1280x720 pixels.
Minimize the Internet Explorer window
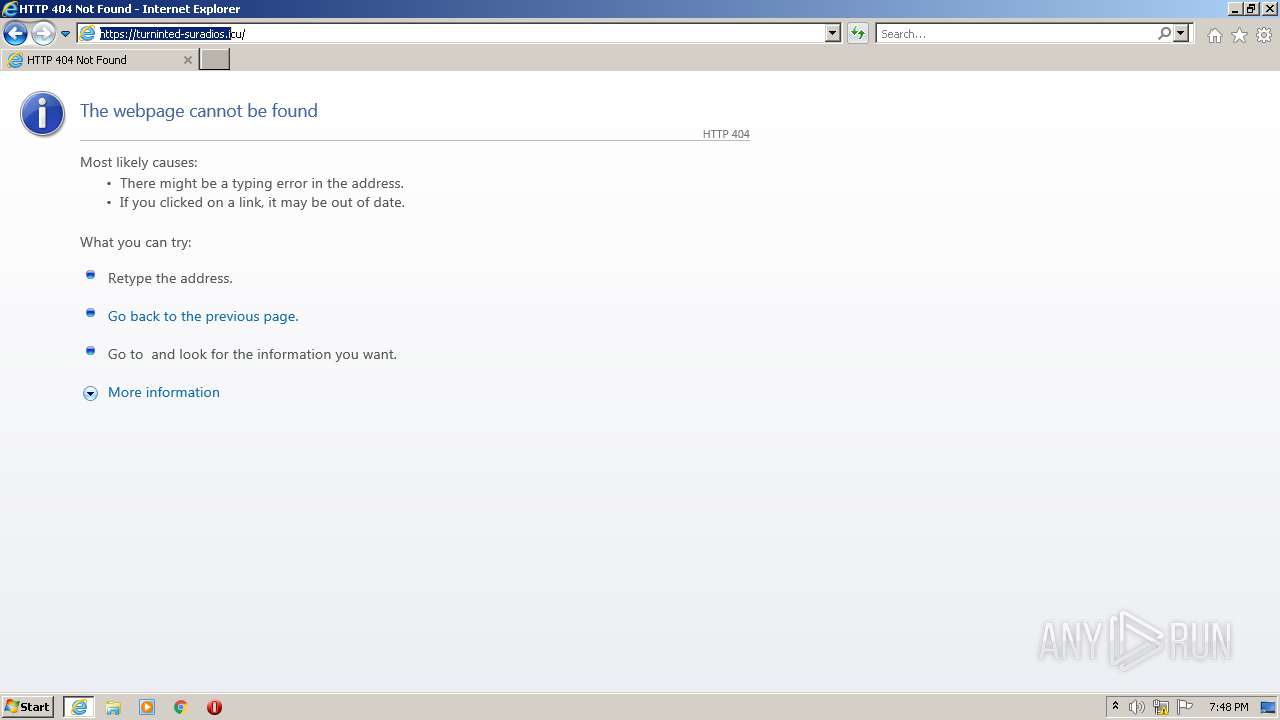1234,9
